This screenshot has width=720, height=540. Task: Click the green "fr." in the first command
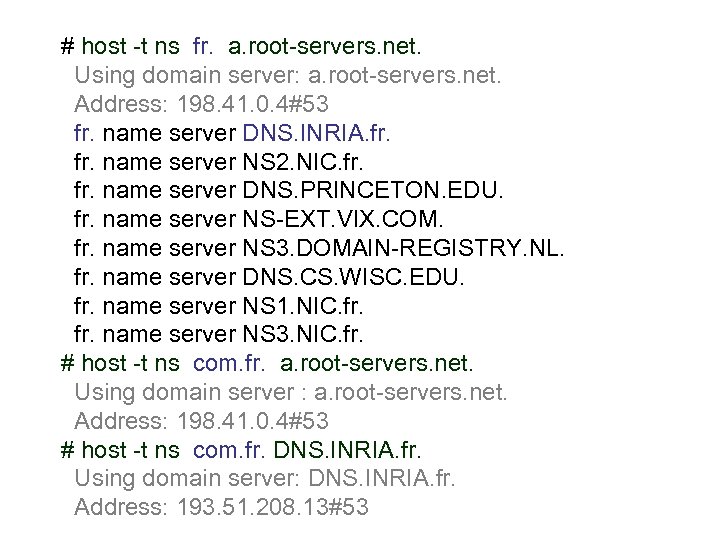click(202, 46)
